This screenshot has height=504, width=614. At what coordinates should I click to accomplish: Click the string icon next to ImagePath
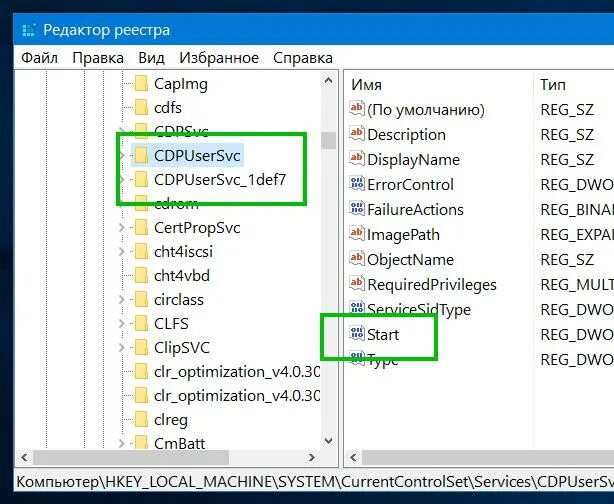point(357,234)
